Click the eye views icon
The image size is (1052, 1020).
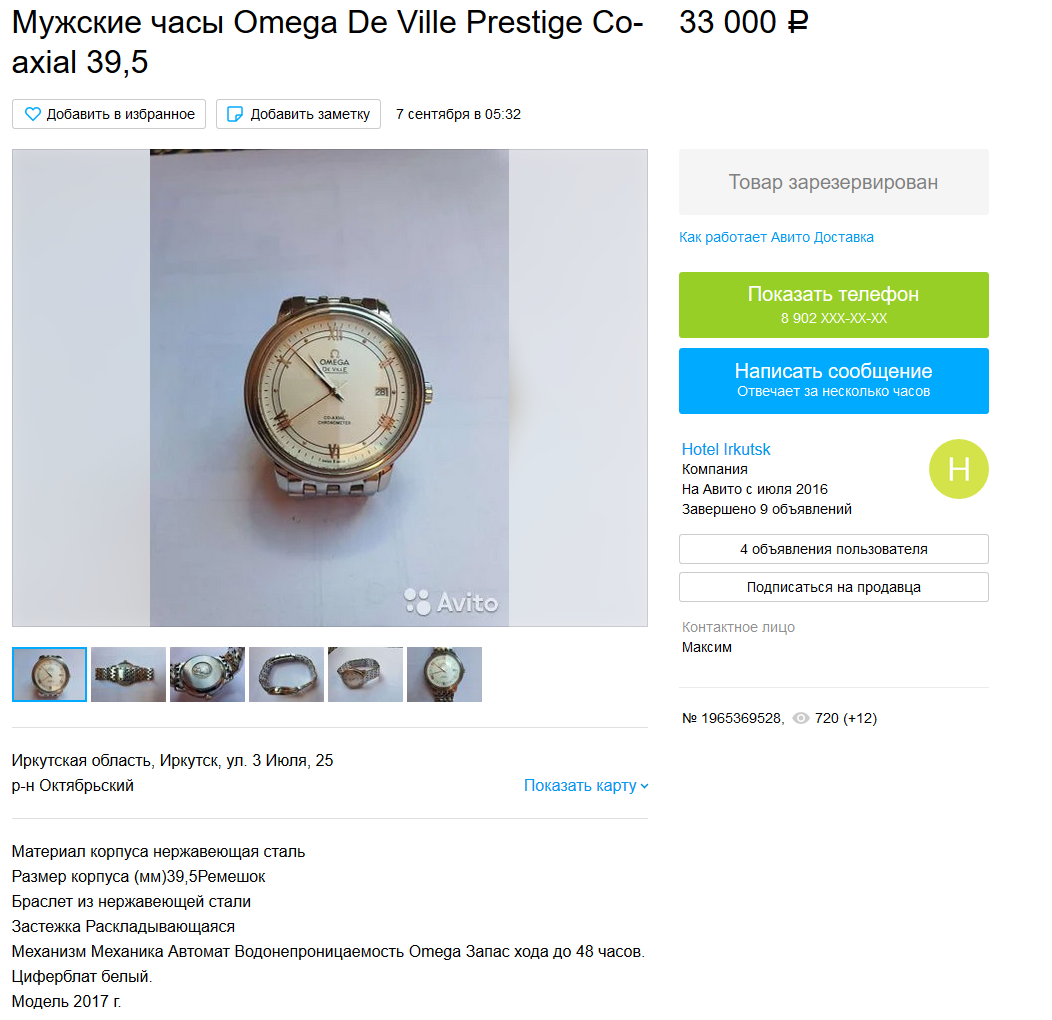pyautogui.click(x=800, y=718)
